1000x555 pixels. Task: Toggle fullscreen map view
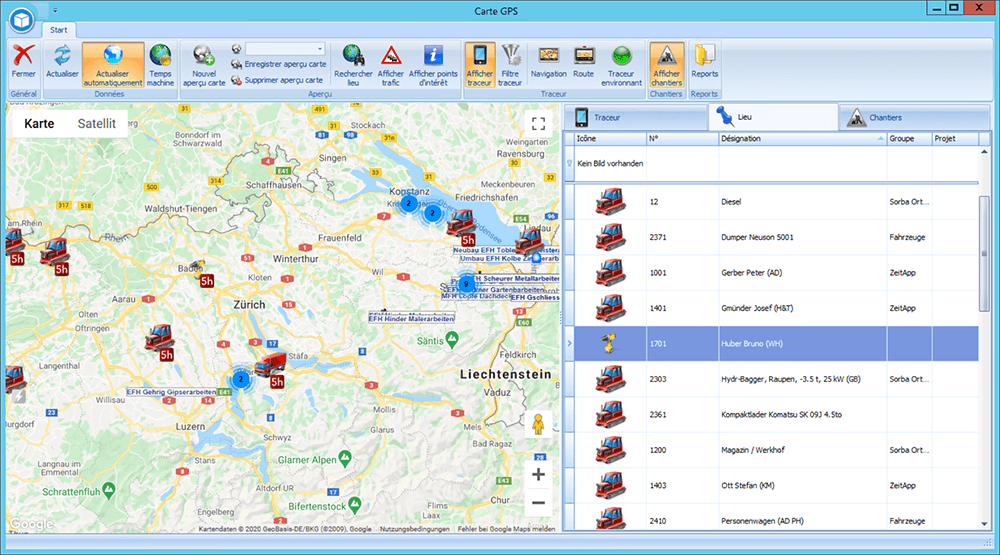coord(538,124)
